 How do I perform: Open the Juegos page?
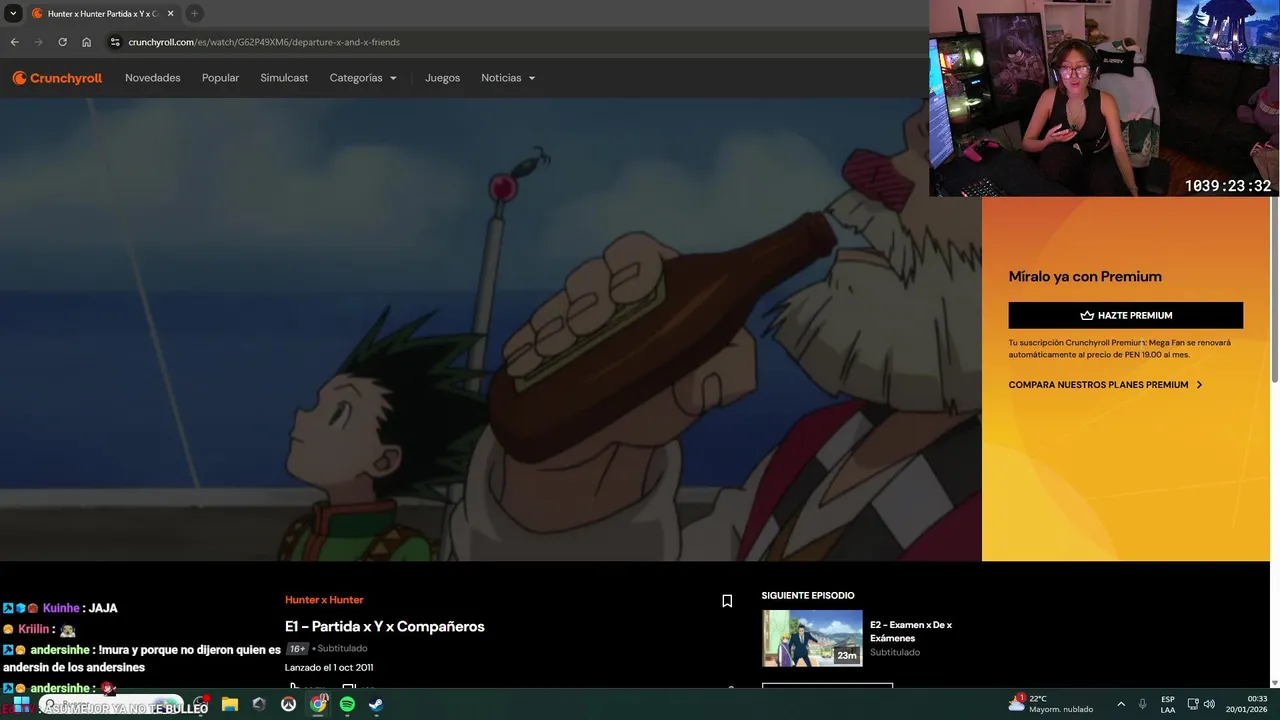pos(442,78)
